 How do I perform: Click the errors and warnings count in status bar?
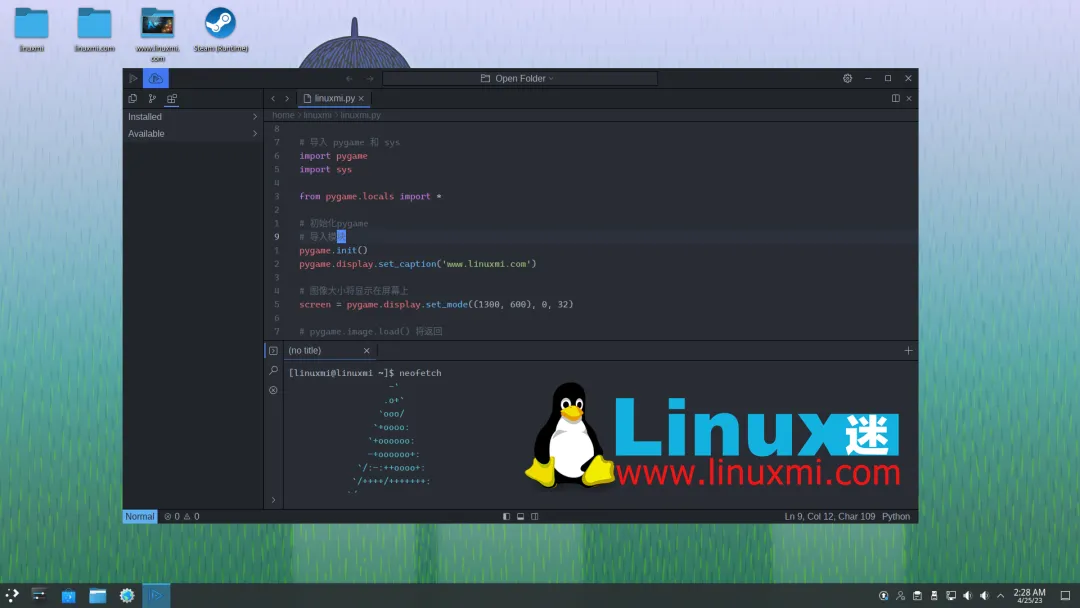point(182,516)
